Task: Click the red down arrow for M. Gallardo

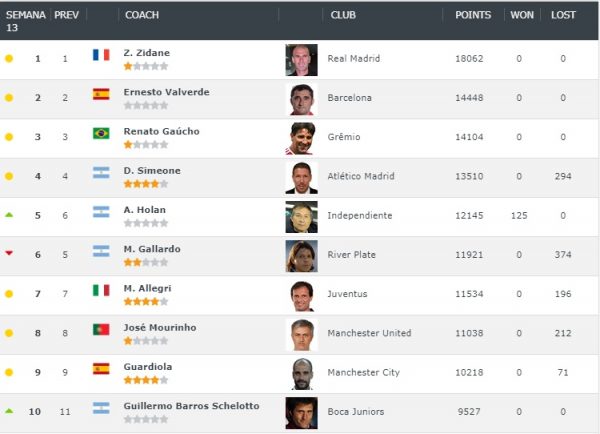Action: coord(9,253)
